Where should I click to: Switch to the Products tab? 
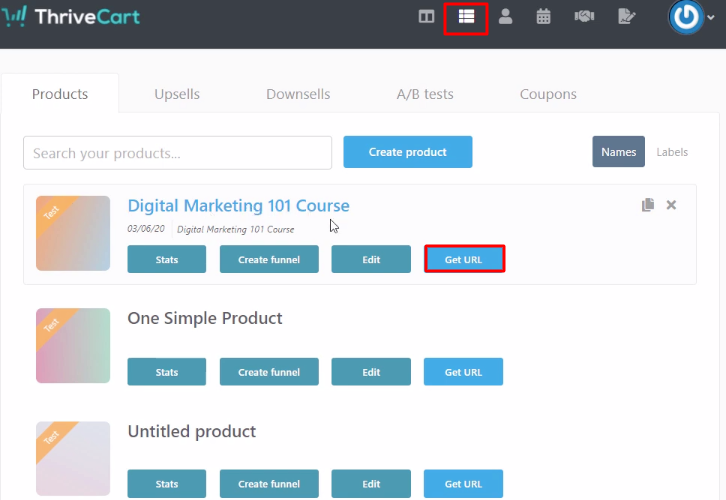60,94
